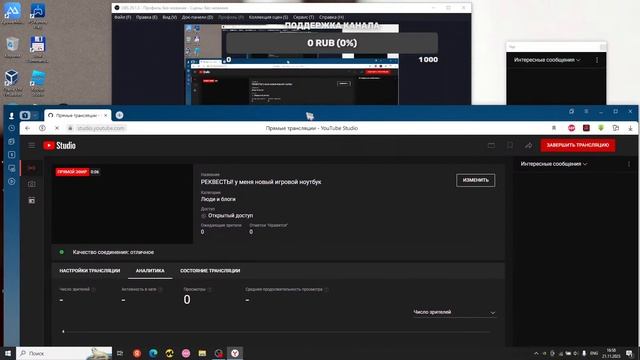Click Открытый доступ visibility text
Screen dimensions: 640x360
click(x=230, y=216)
